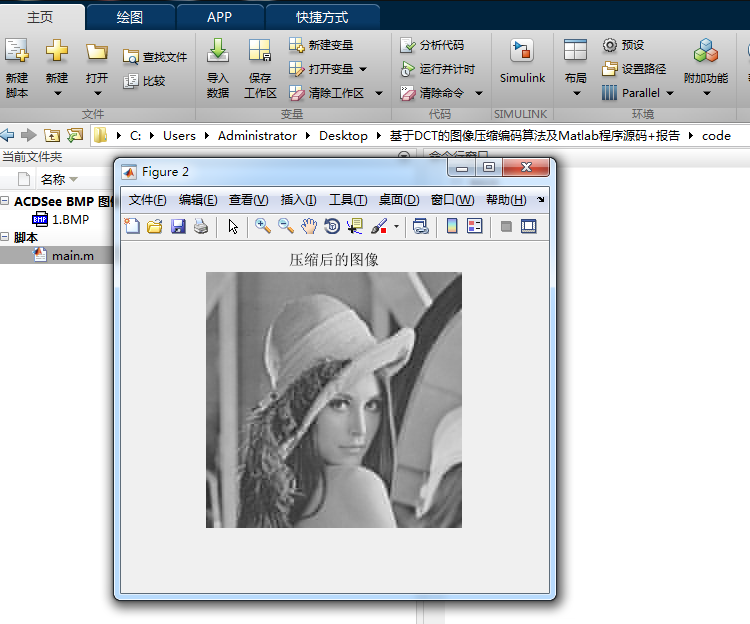This screenshot has width=750, height=624.
Task: Click the Show Plot Tools and Dock icon
Action: [529, 226]
